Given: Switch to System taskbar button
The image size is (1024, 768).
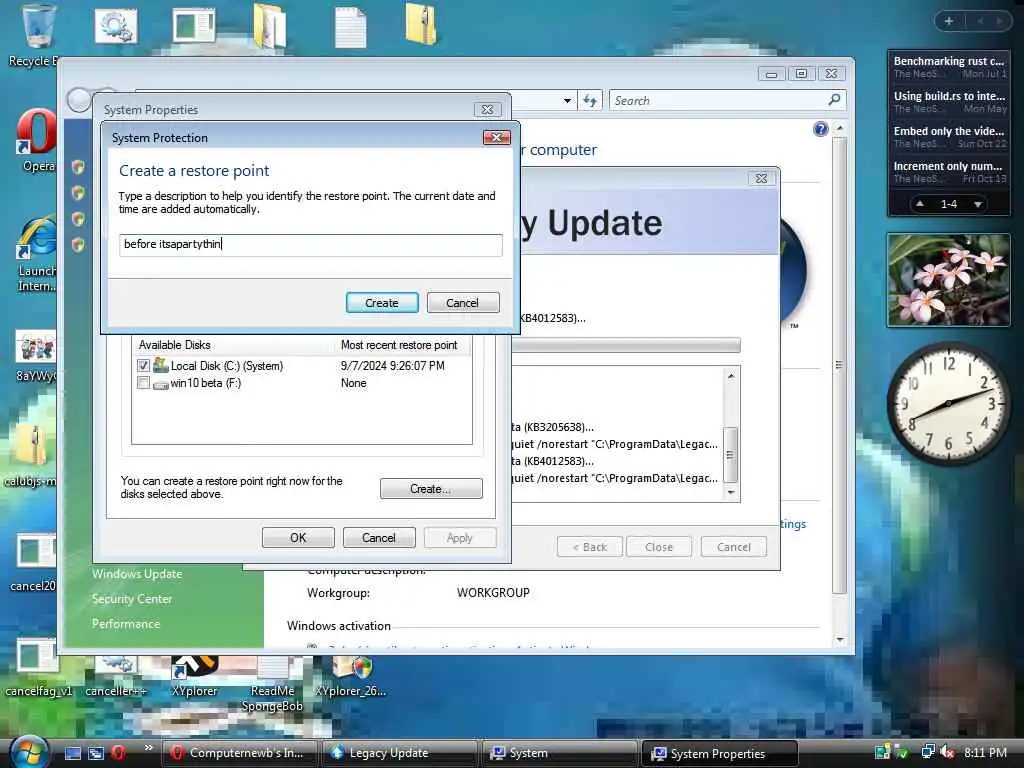Looking at the screenshot, I should point(560,753).
